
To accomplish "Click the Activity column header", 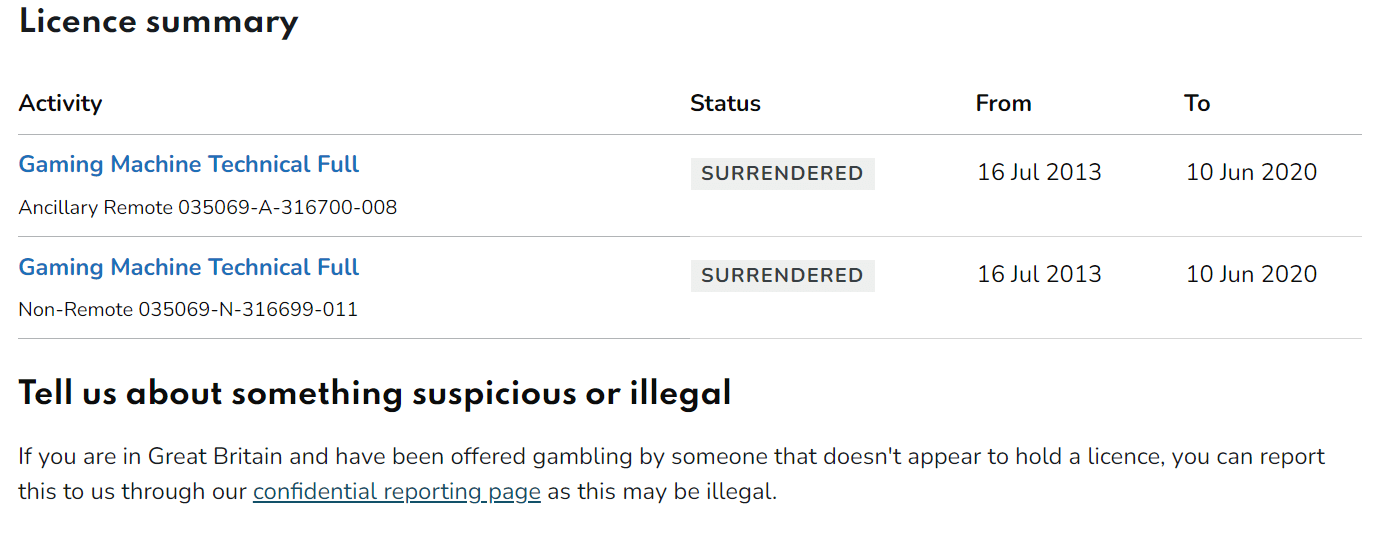I will (60, 103).
